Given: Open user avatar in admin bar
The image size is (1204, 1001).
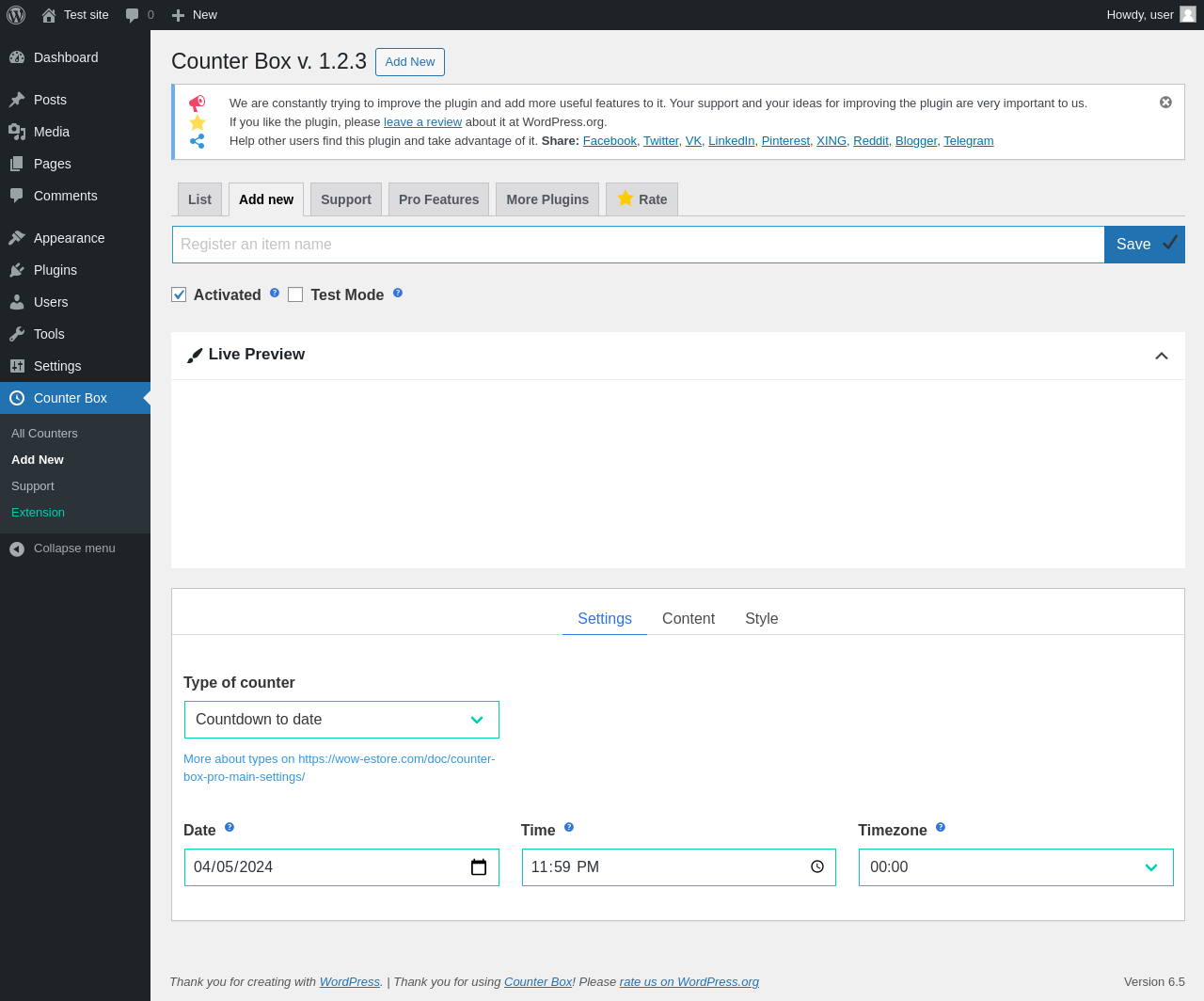Looking at the screenshot, I should point(1188,14).
